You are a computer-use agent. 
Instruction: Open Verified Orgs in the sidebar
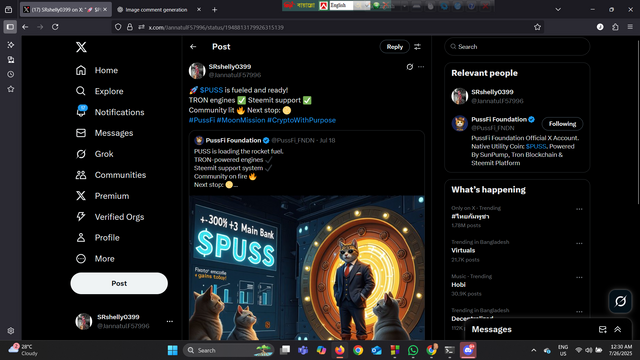[x=109, y=217]
